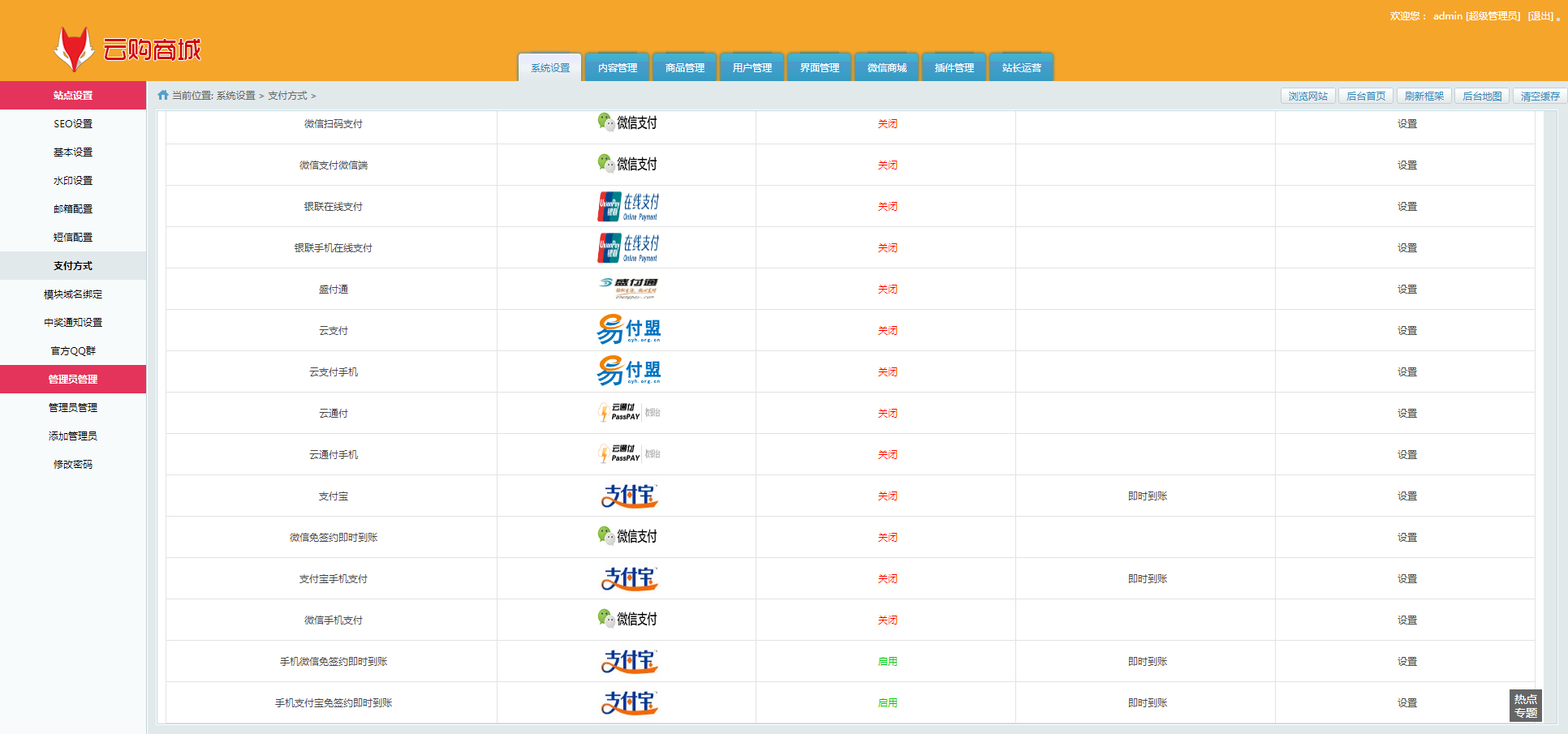
Task: Click the PassPAY logo in 云通付 row
Action: (x=628, y=413)
